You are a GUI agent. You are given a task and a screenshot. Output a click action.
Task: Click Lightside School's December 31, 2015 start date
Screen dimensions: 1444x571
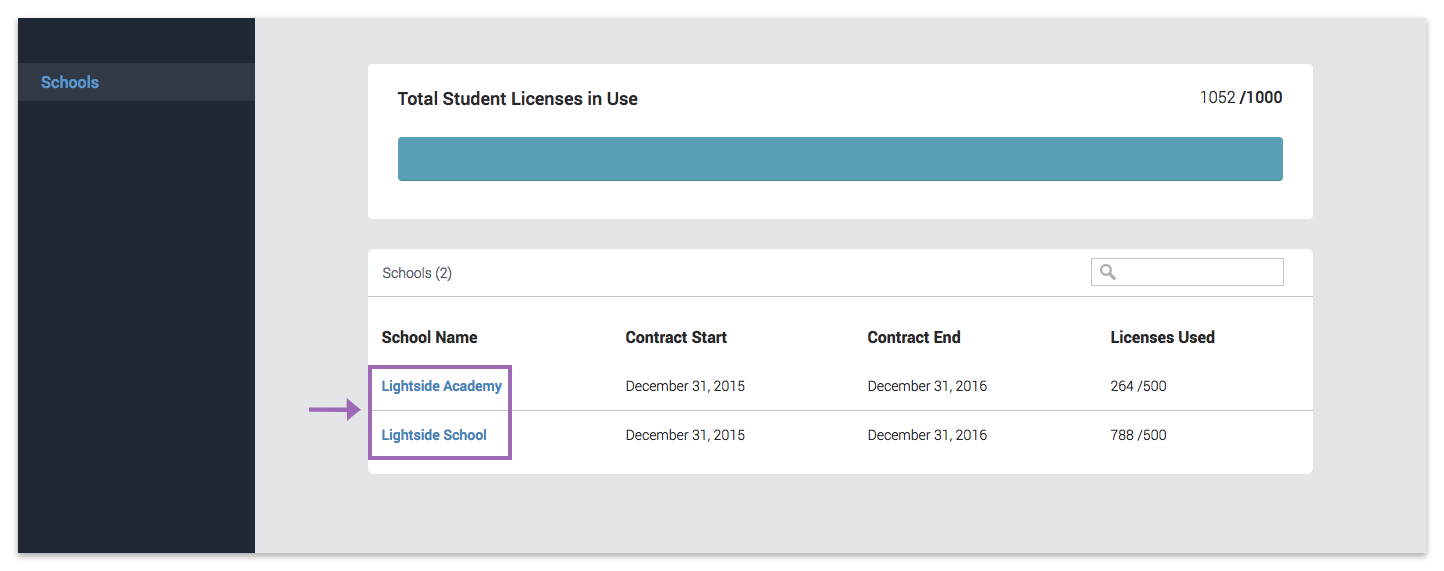(685, 435)
